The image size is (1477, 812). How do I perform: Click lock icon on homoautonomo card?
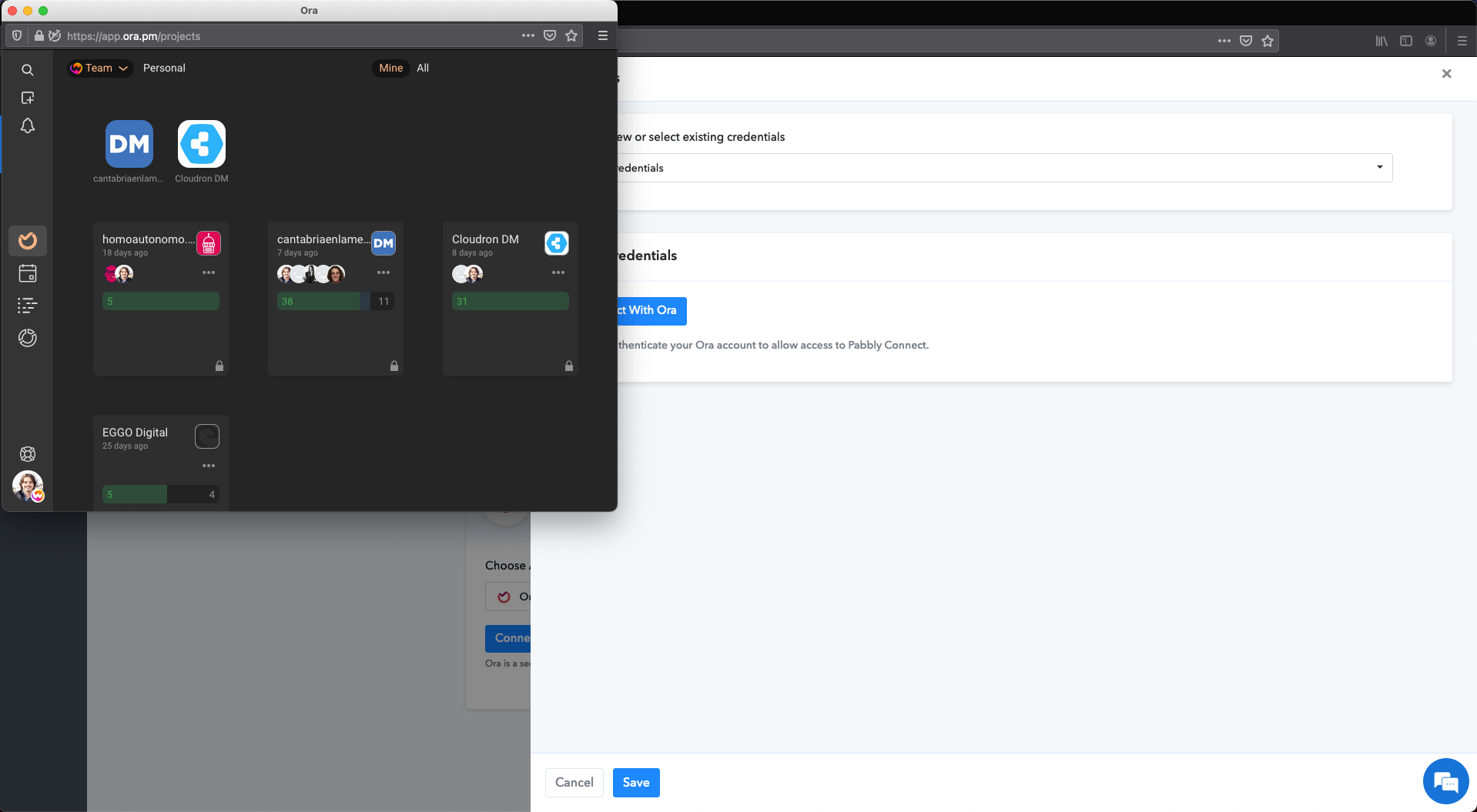click(219, 366)
